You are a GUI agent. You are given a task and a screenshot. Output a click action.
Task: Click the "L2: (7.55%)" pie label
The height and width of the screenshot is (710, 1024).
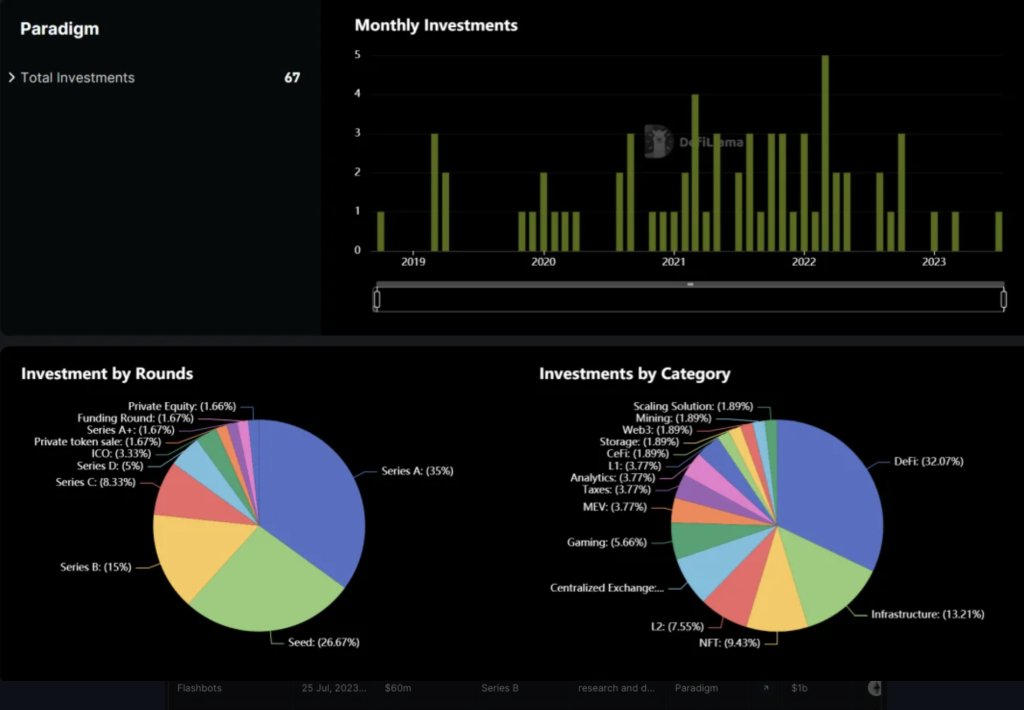[x=677, y=626]
